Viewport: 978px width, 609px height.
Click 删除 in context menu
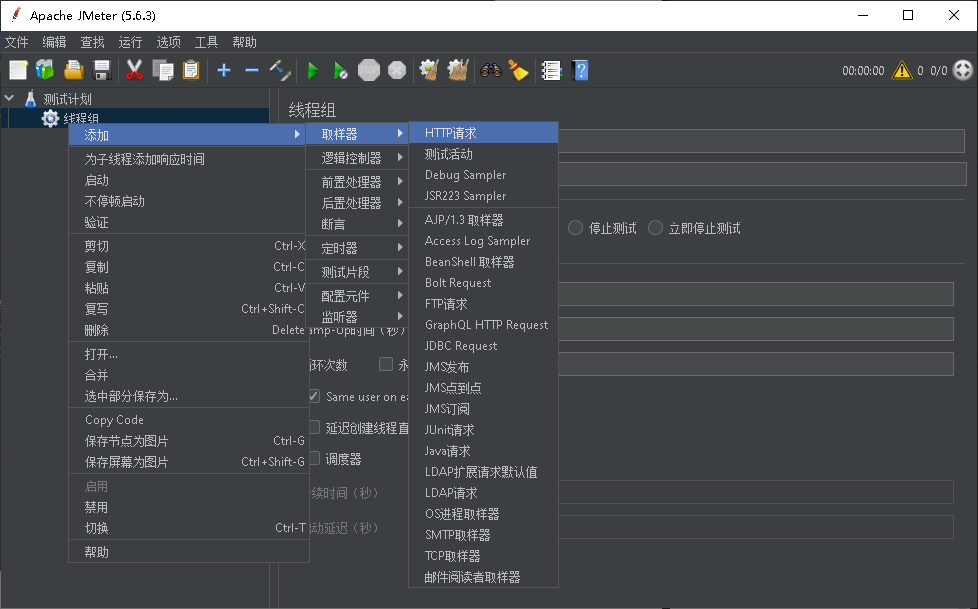[189, 330]
